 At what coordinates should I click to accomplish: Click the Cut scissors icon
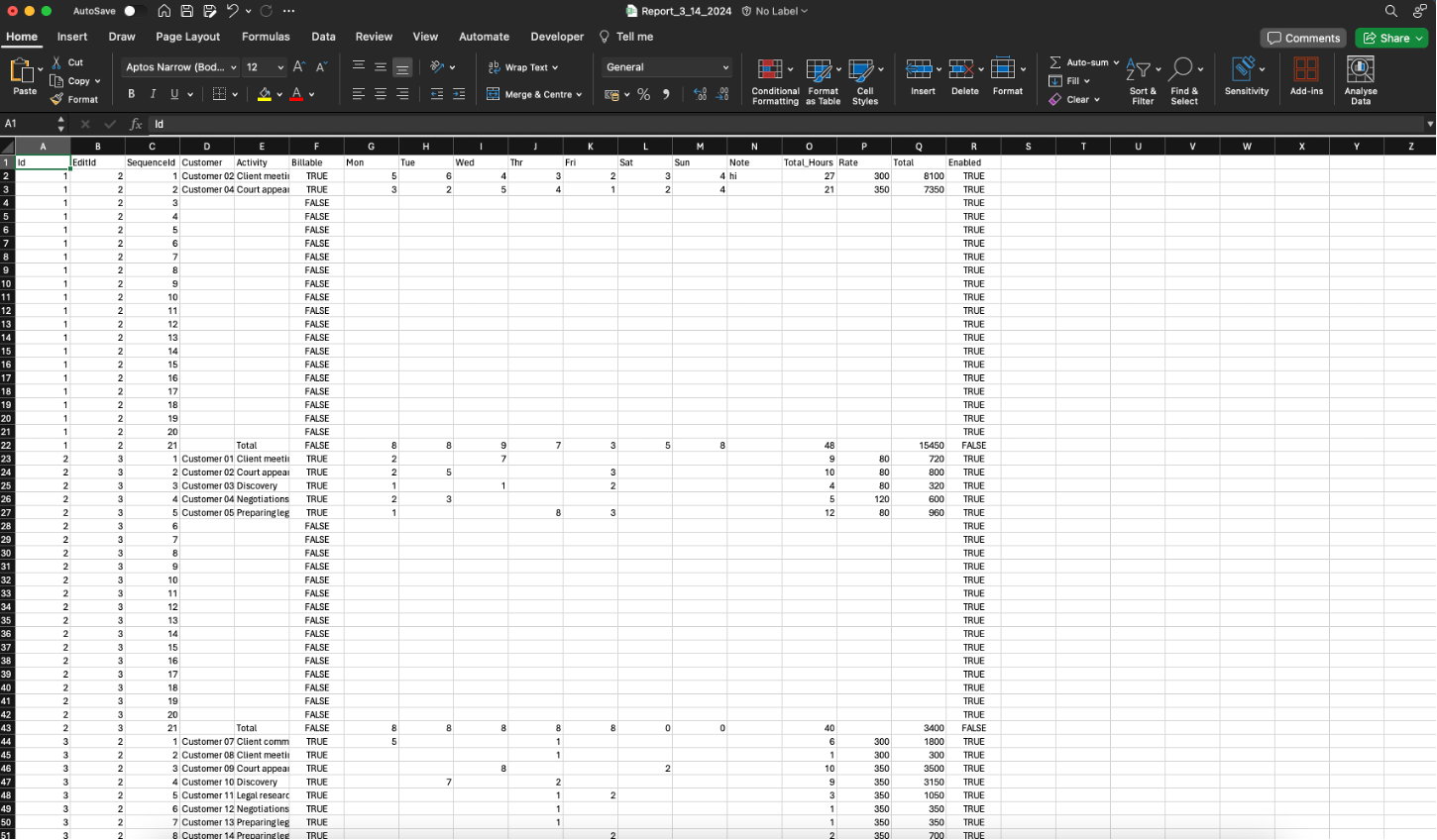56,62
